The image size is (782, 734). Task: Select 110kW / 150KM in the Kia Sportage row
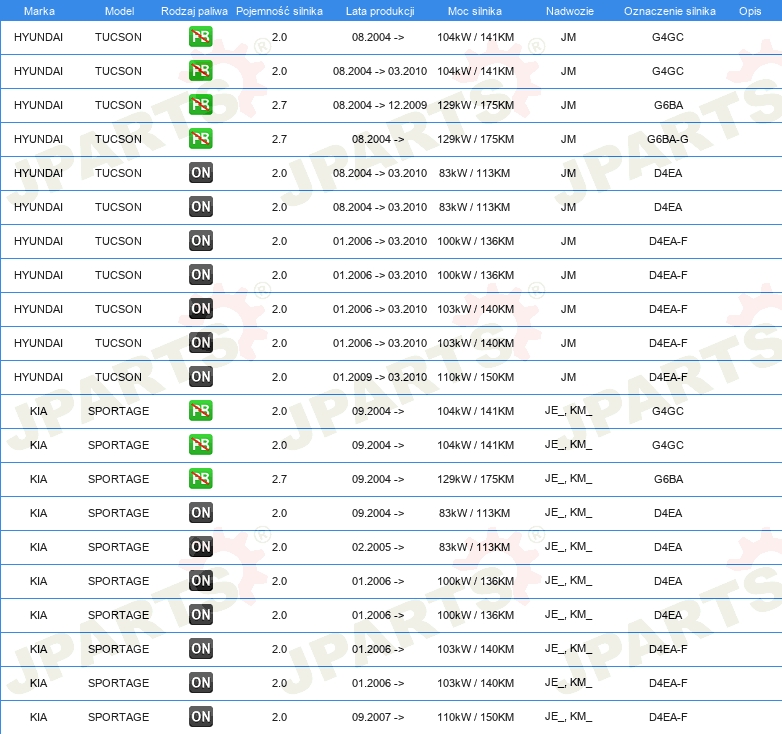click(x=475, y=717)
